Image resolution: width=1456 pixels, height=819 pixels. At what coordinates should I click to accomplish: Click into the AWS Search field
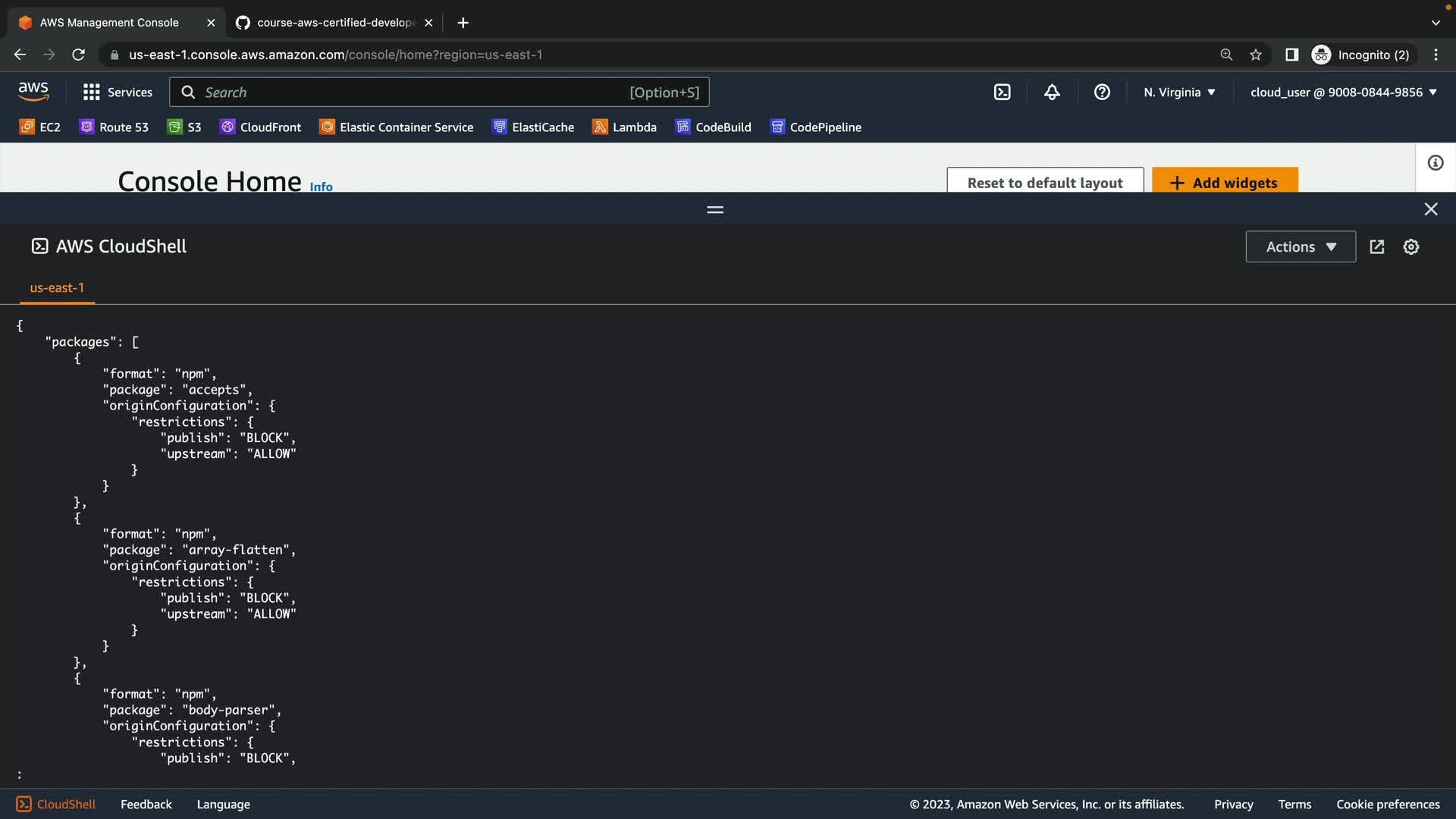[x=413, y=93]
